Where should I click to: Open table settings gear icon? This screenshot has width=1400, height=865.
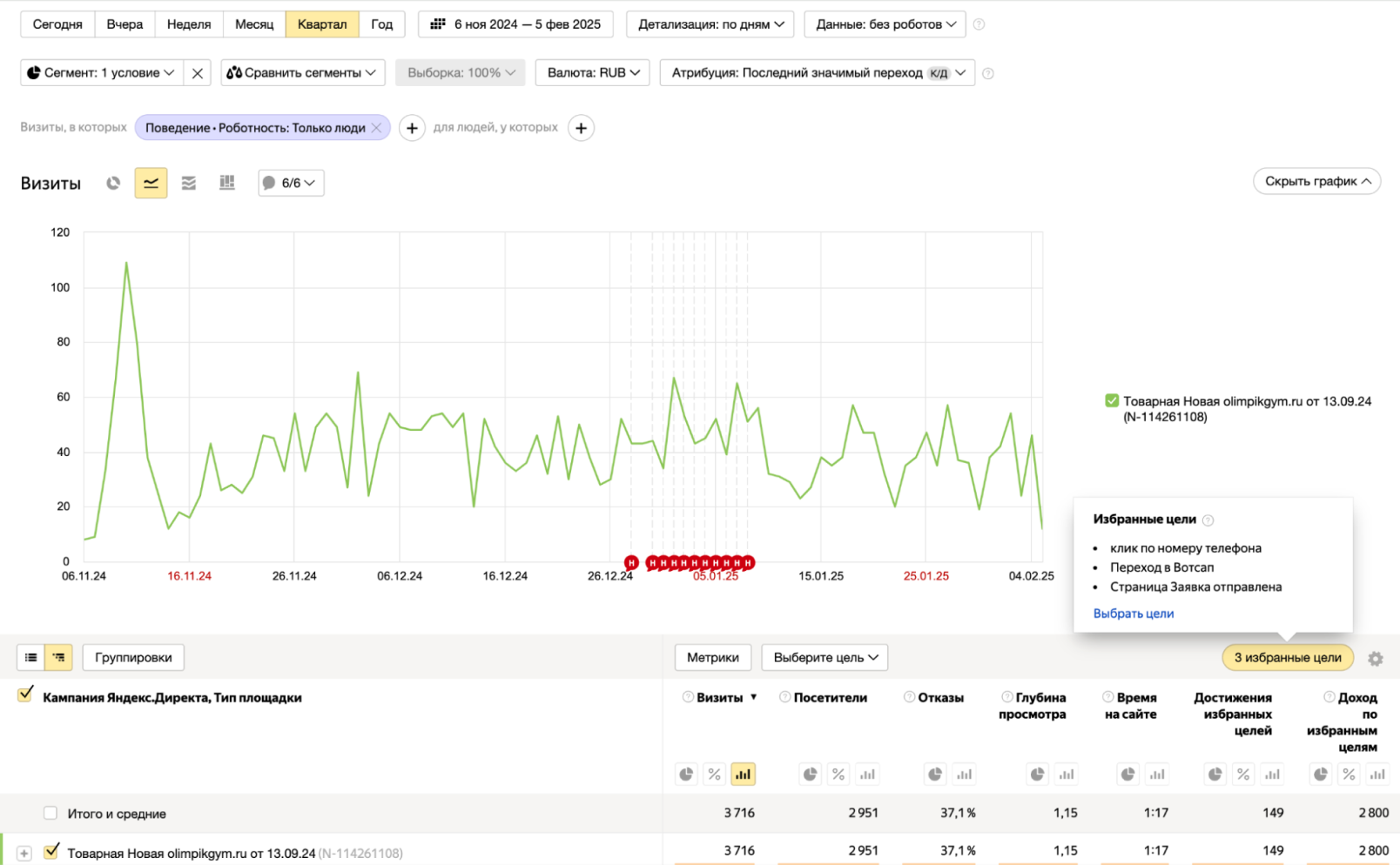click(x=1376, y=659)
